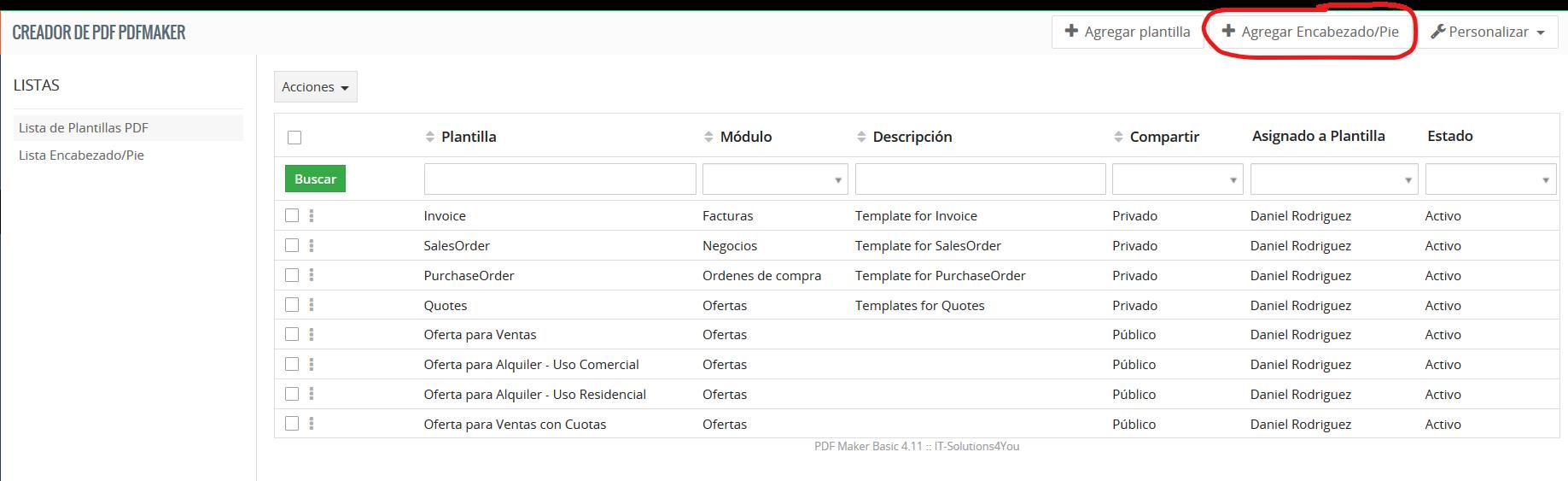
Task: Sort by the Plantilla column sort icon
Action: pyautogui.click(x=430, y=137)
